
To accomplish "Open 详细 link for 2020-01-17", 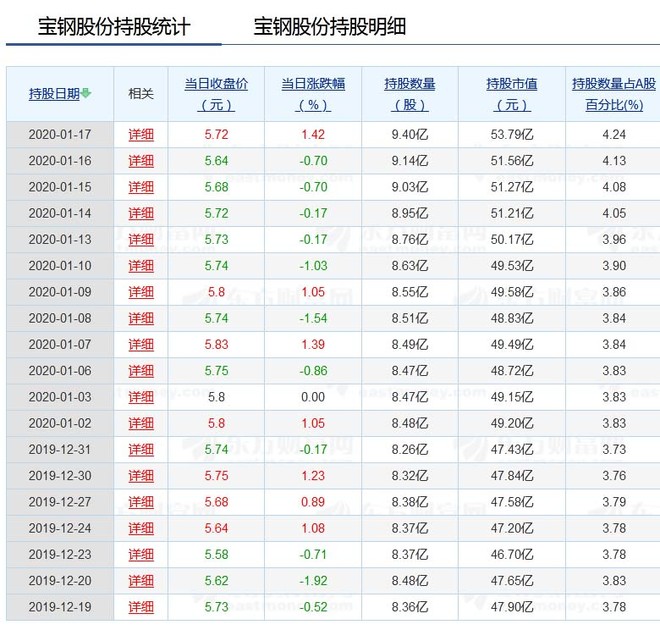I will point(141,135).
